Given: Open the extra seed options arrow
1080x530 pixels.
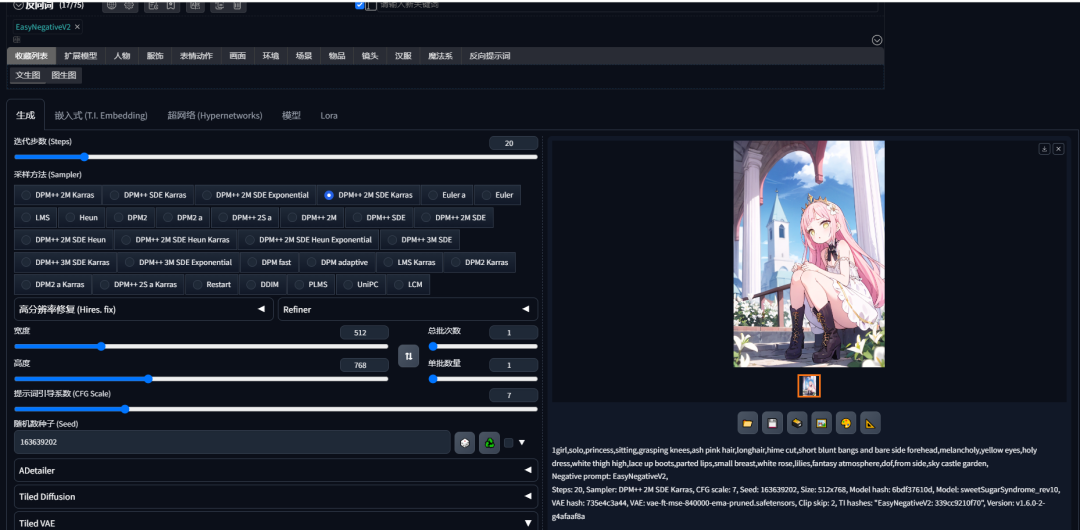Looking at the screenshot, I should (x=521, y=442).
